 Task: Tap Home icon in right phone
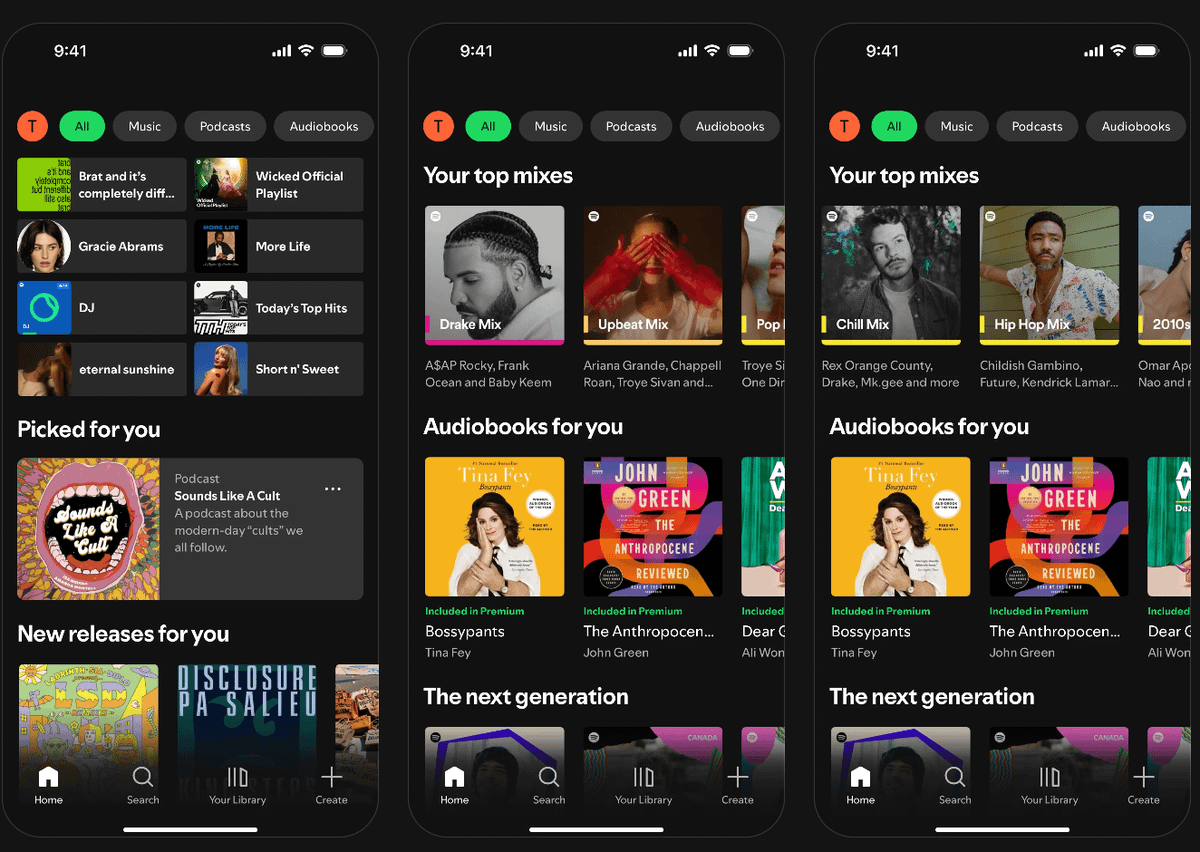pyautogui.click(x=860, y=777)
